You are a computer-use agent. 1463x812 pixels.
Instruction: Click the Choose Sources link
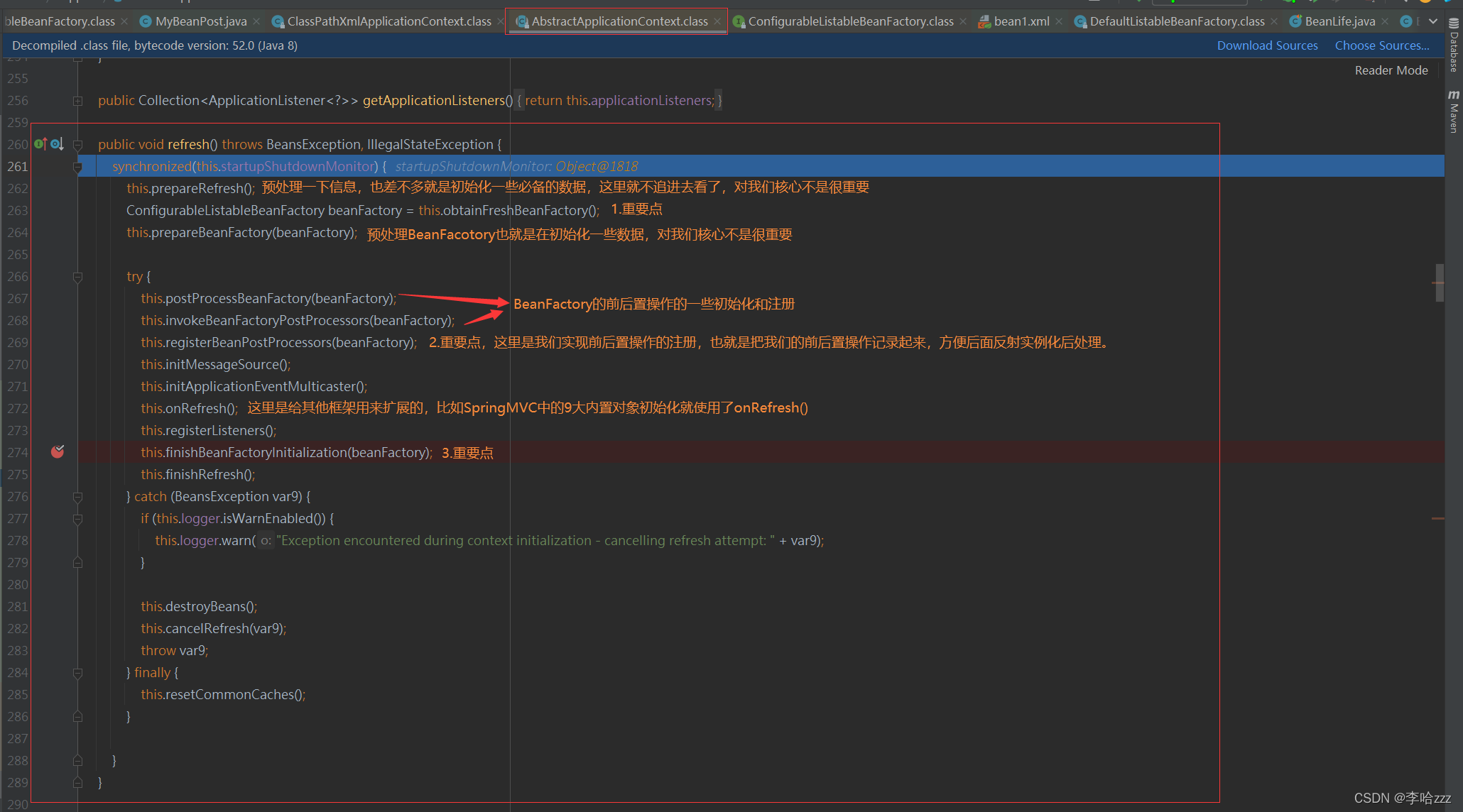[x=1381, y=45]
